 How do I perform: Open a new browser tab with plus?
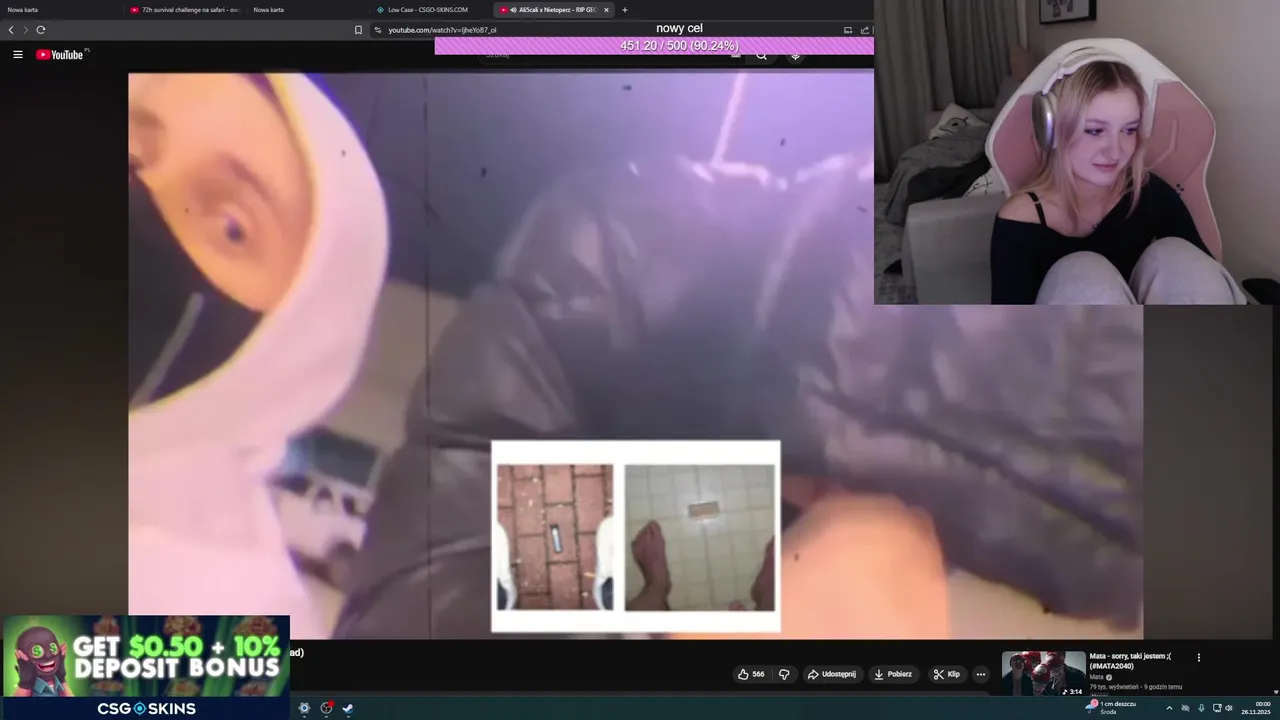point(625,10)
